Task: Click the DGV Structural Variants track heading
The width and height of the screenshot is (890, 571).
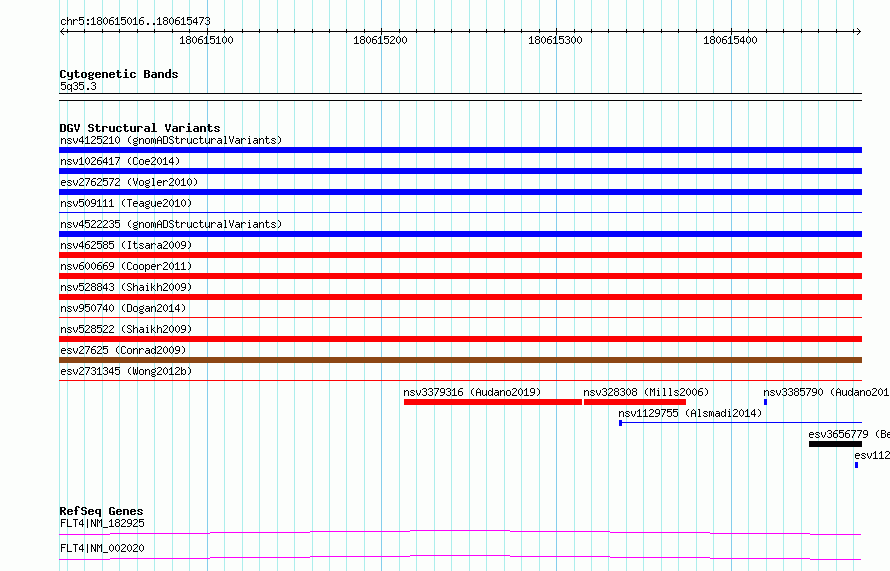Action: click(140, 128)
